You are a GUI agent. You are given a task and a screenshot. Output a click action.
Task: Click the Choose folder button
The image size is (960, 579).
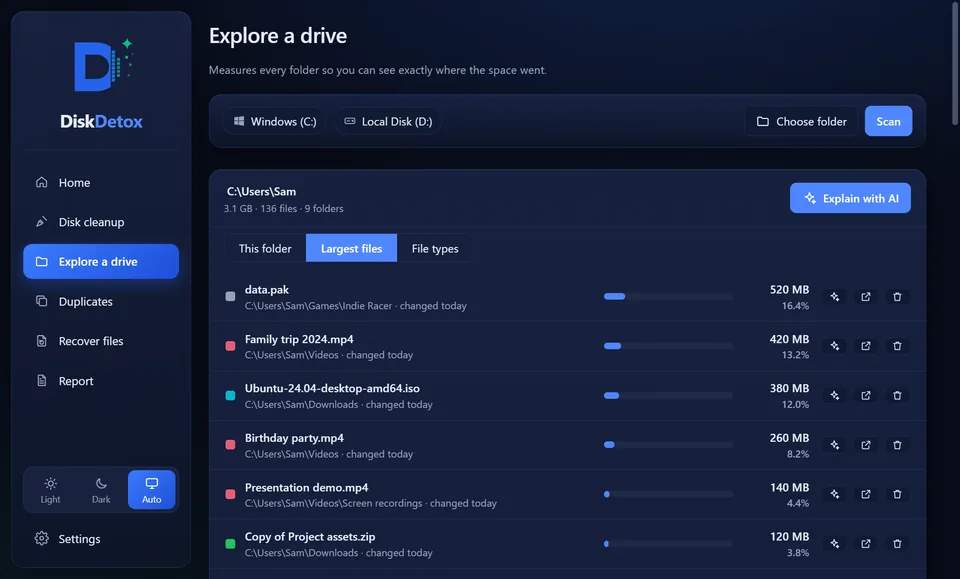click(x=801, y=121)
